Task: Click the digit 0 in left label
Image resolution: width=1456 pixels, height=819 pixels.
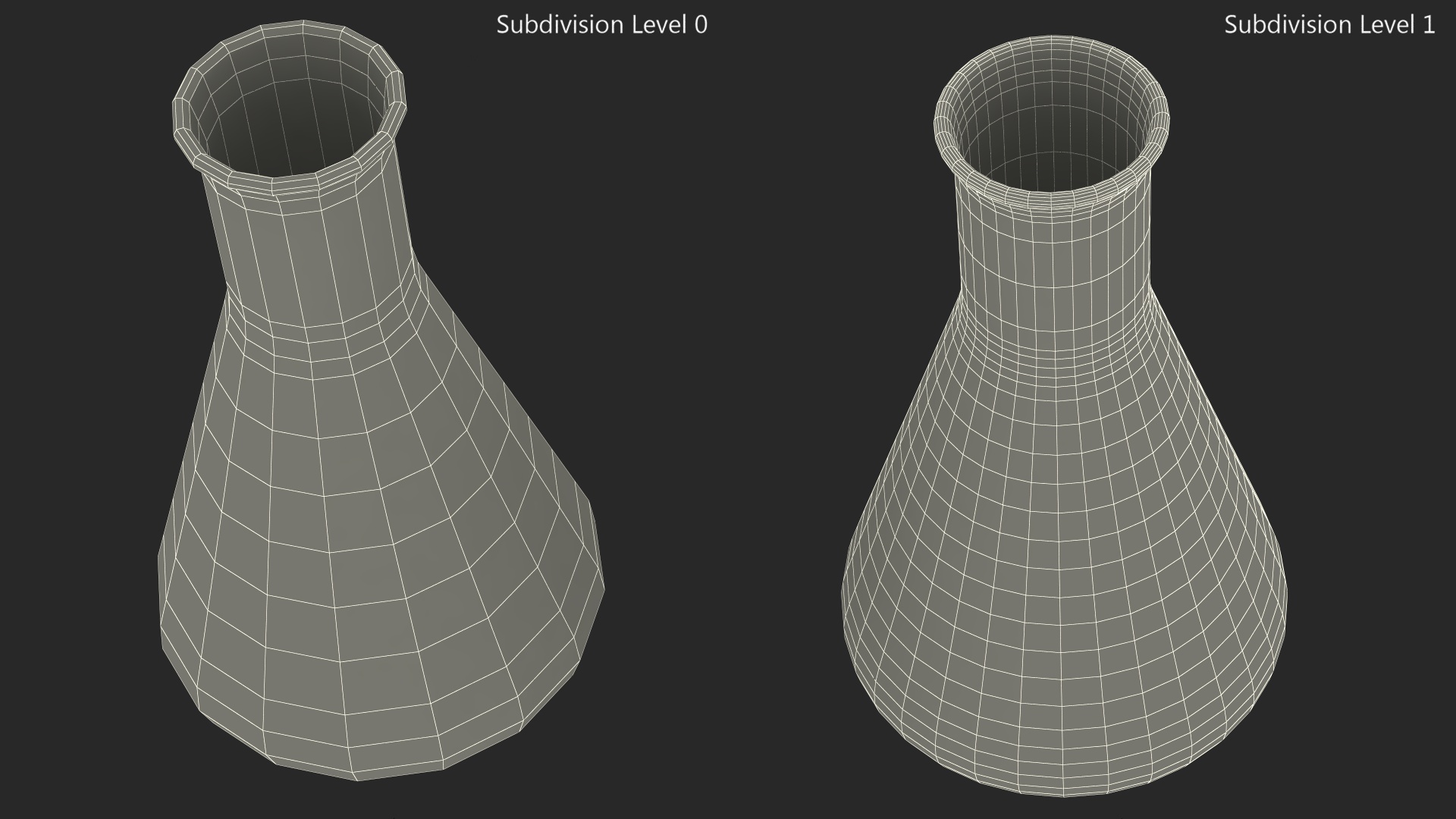Action: [700, 25]
